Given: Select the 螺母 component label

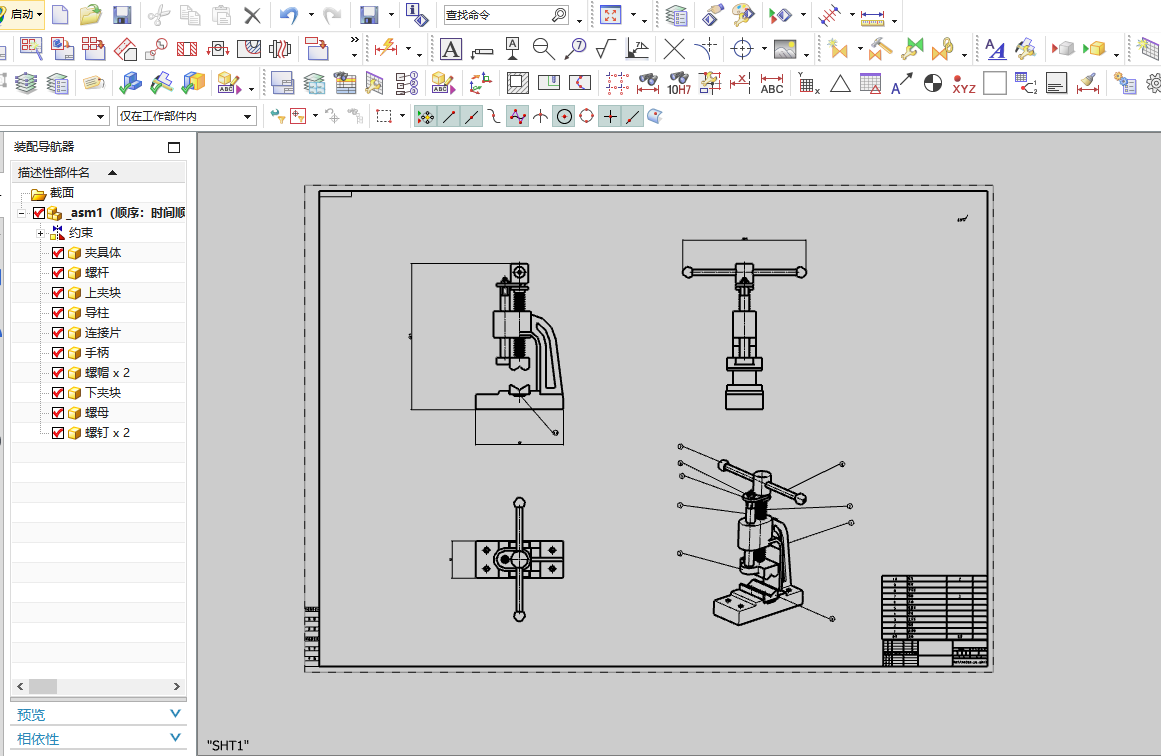Looking at the screenshot, I should tap(96, 412).
